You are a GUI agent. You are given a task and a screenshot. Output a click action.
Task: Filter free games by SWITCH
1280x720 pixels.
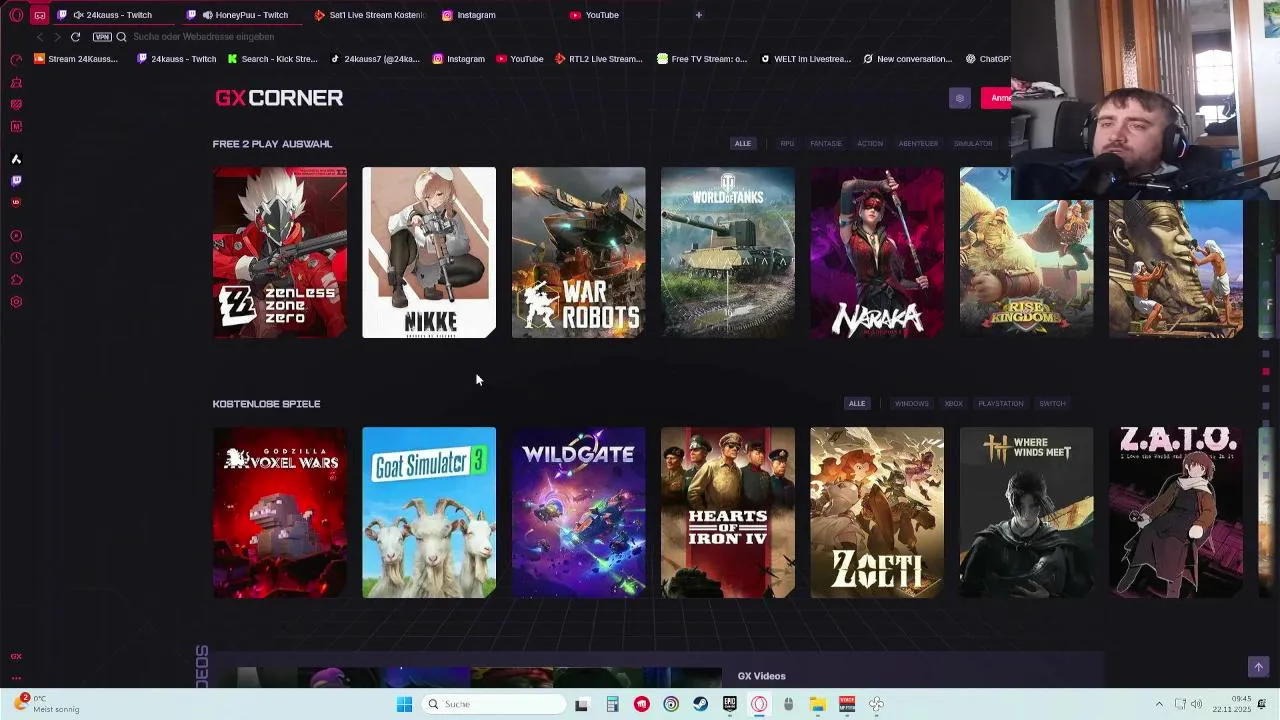pos(1052,404)
